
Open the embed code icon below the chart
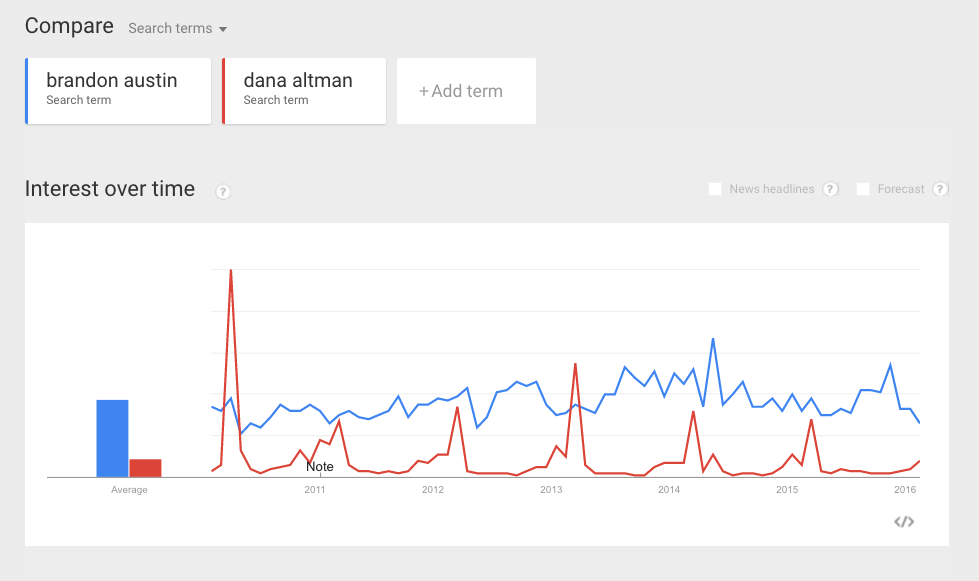click(903, 522)
